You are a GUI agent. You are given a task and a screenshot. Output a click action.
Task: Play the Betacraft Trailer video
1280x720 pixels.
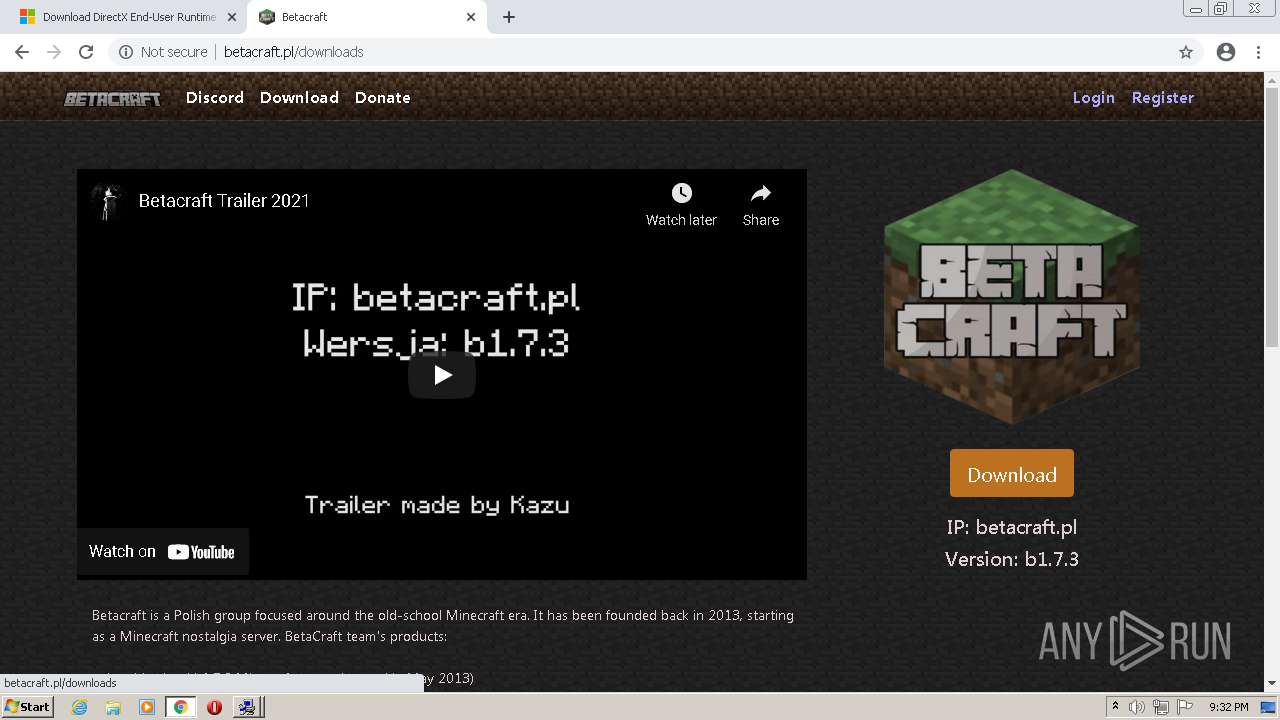pyautogui.click(x=442, y=375)
